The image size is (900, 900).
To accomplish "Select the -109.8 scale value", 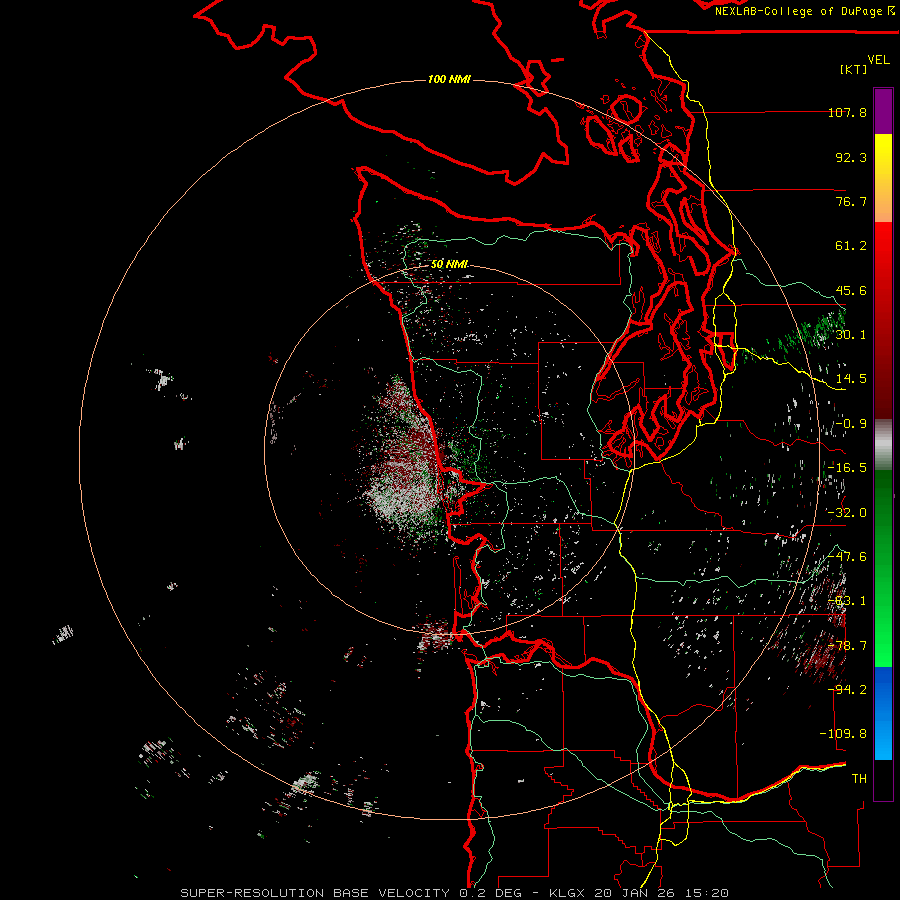I will (x=843, y=734).
